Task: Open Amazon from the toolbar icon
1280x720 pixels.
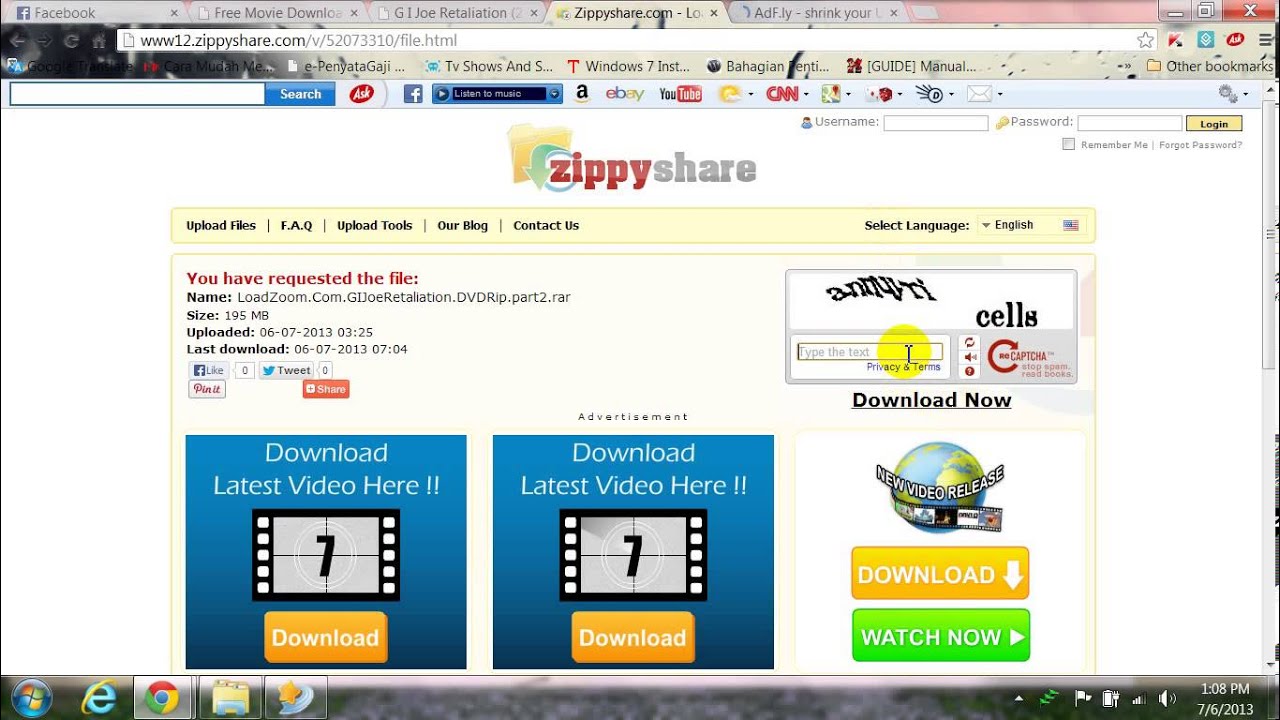Action: [582, 94]
